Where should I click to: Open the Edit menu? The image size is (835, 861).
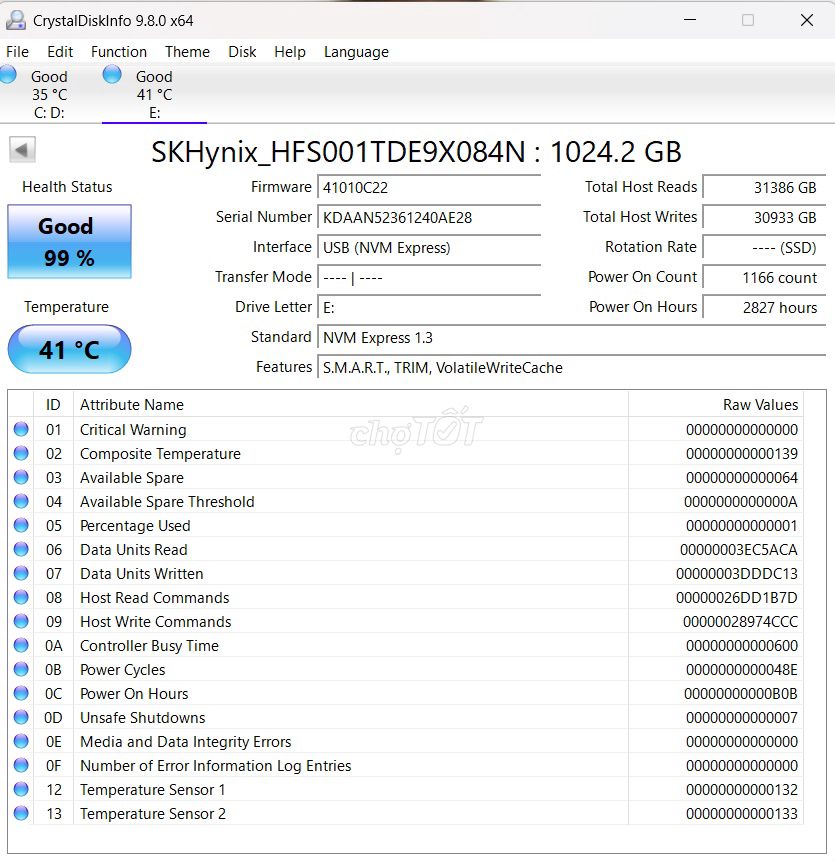tap(60, 51)
